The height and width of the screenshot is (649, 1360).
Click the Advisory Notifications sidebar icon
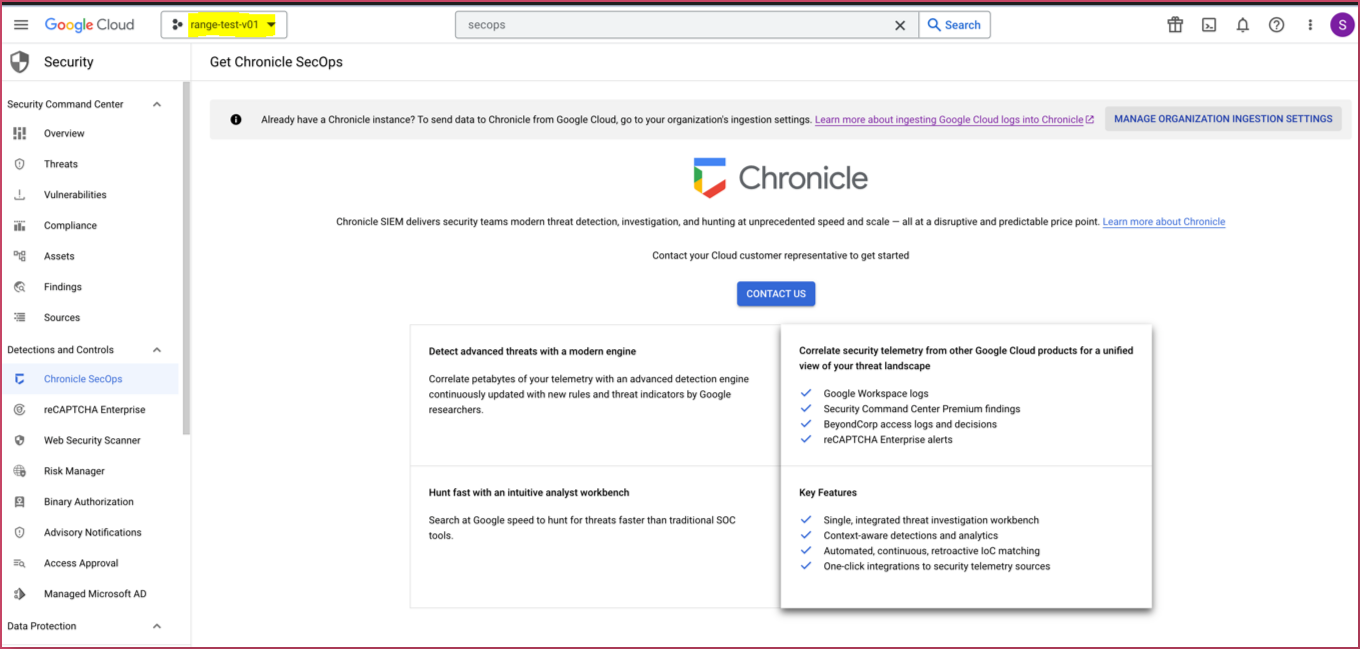coord(20,533)
